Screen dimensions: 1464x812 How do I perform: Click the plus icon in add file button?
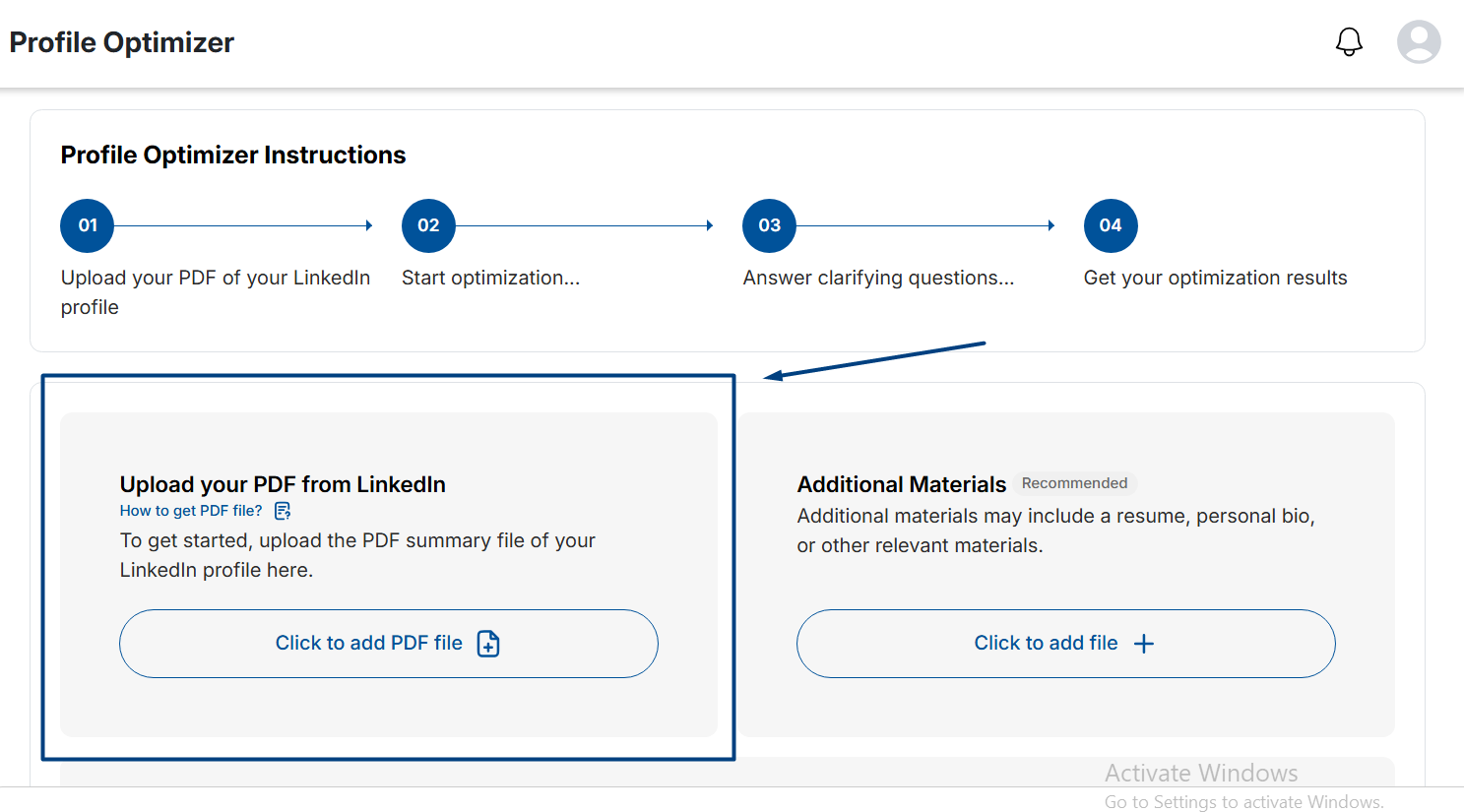(1143, 644)
